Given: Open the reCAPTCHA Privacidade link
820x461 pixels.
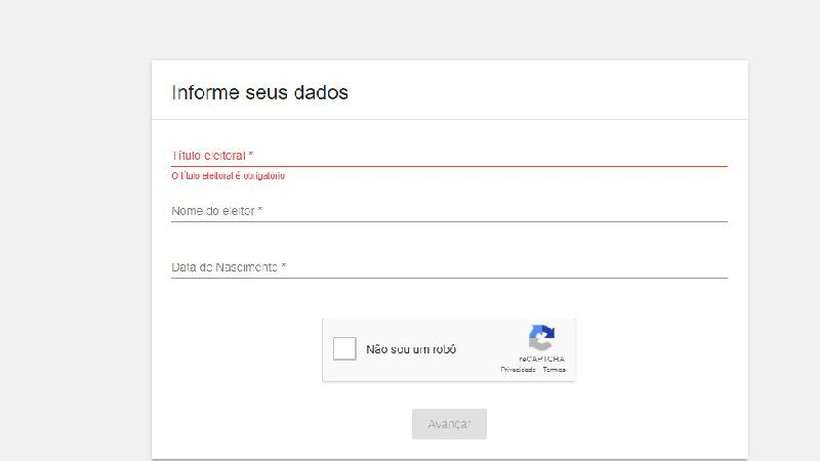Looking at the screenshot, I should [518, 370].
